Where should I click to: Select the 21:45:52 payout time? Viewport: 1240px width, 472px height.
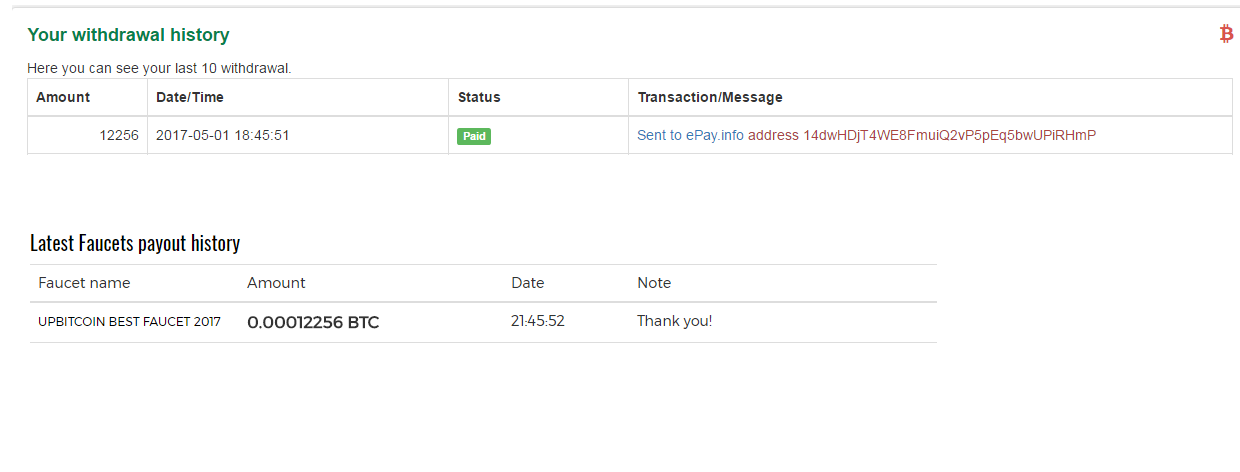538,321
